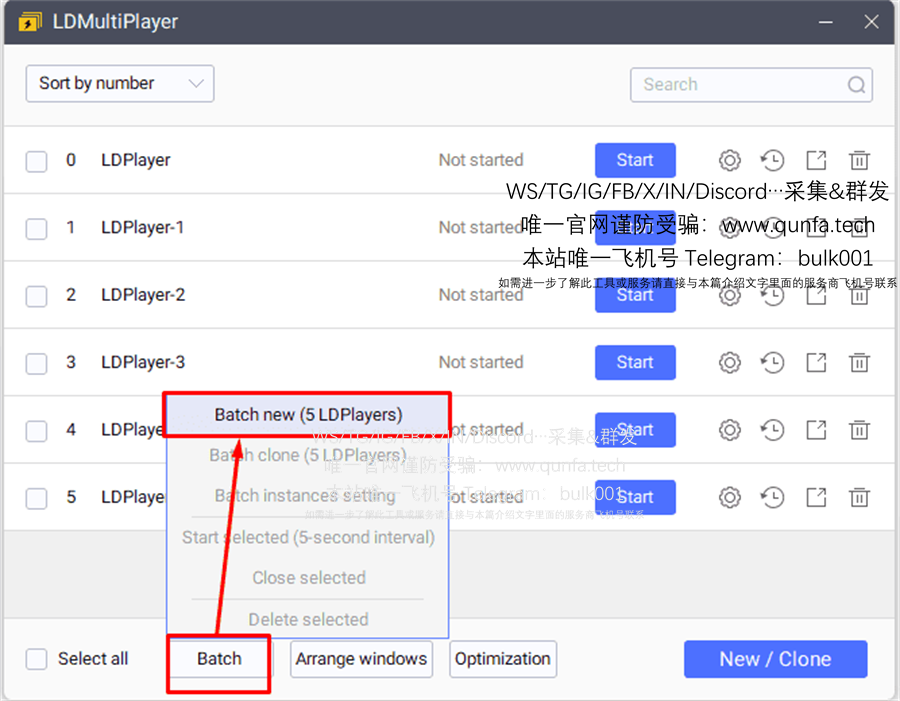Create desktop shortcut for LDPlayer row 0
The height and width of the screenshot is (701, 900).
coord(816,160)
